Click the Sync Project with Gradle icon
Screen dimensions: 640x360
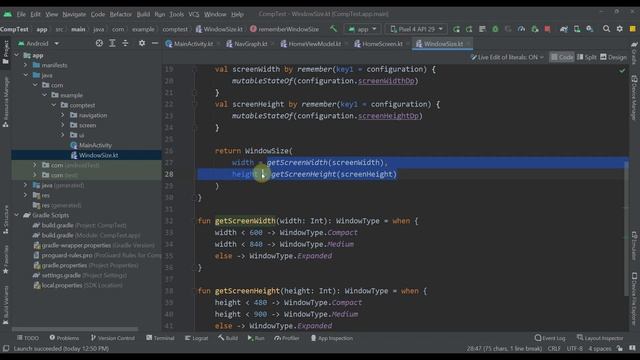point(564,29)
